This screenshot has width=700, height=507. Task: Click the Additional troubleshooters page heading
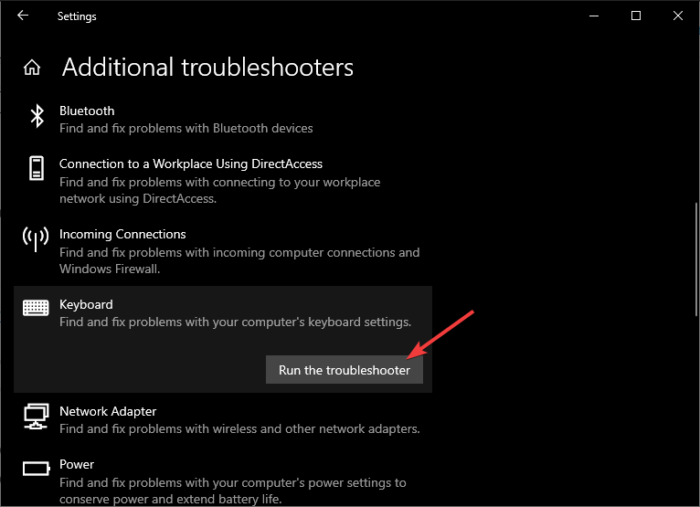point(208,68)
